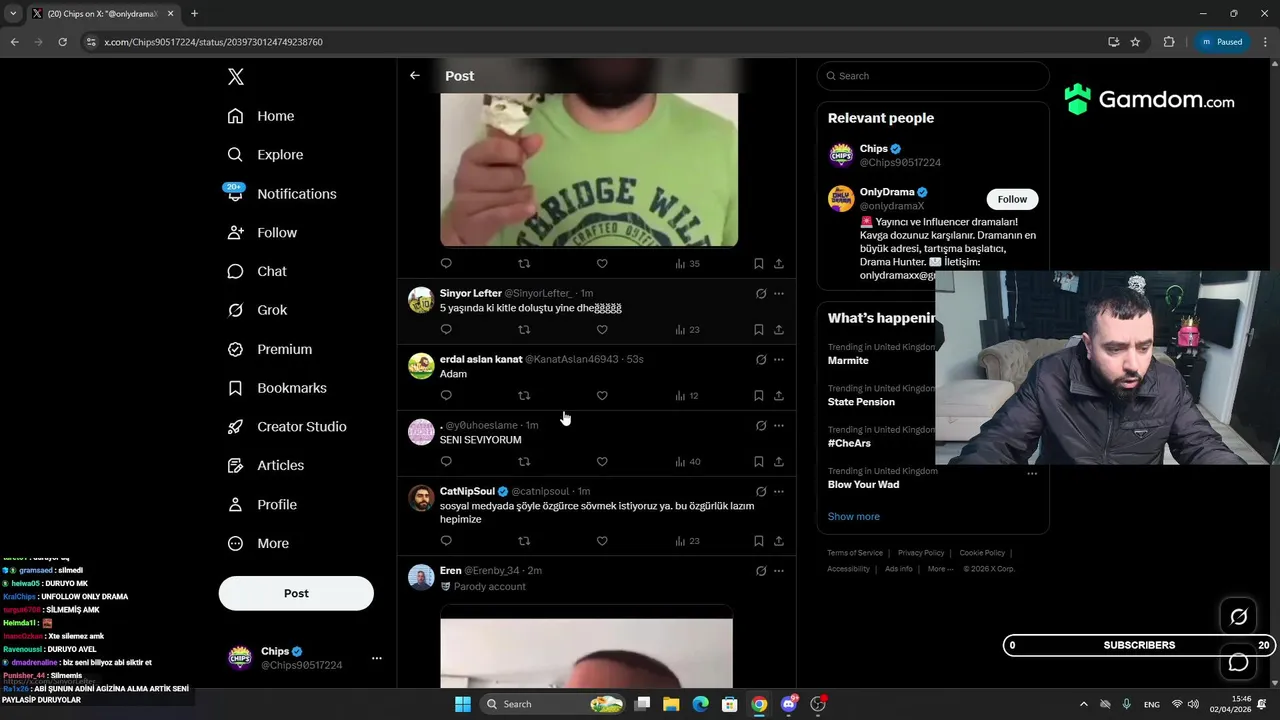Follow the OnlyDrama account
1280x720 pixels.
pyautogui.click(x=1012, y=199)
